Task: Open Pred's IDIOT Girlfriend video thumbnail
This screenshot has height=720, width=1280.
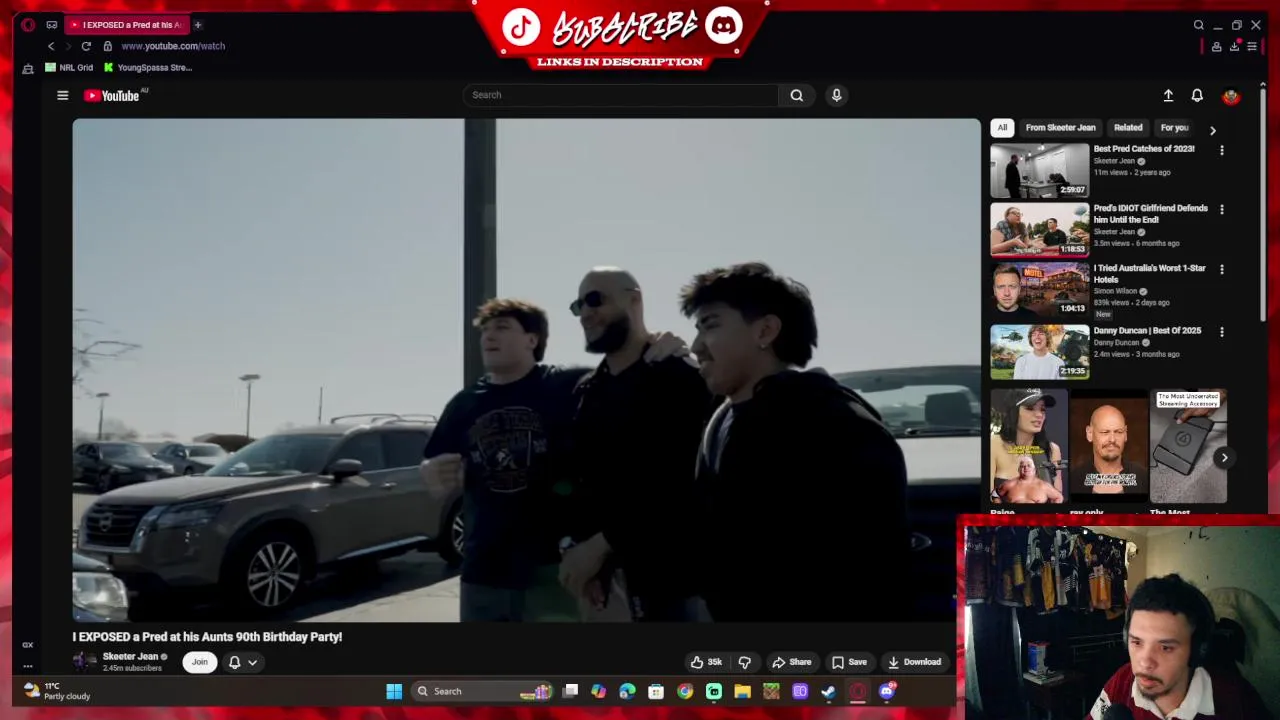Action: [x=1039, y=230]
